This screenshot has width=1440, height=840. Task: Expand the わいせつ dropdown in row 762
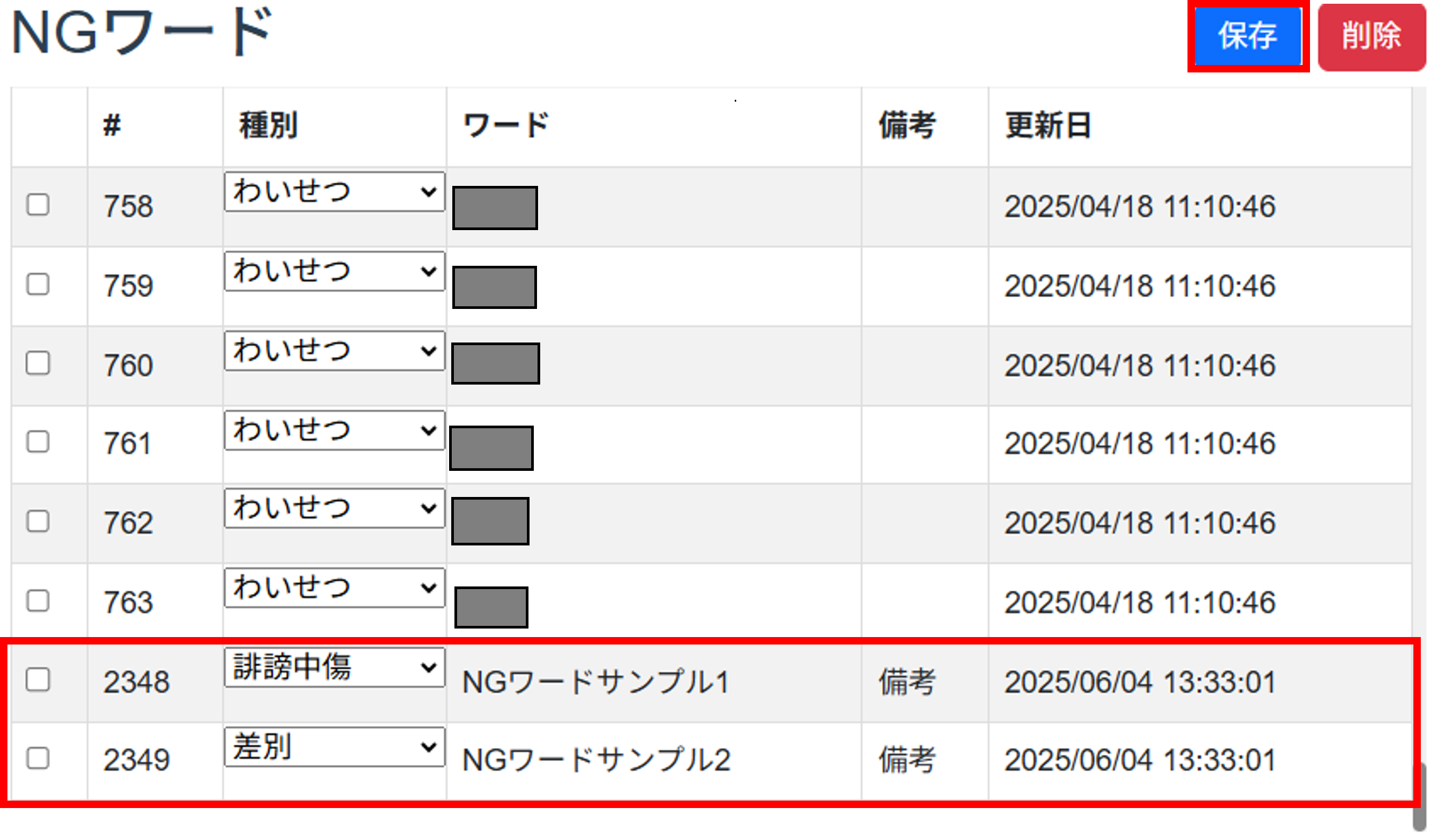[x=334, y=509]
